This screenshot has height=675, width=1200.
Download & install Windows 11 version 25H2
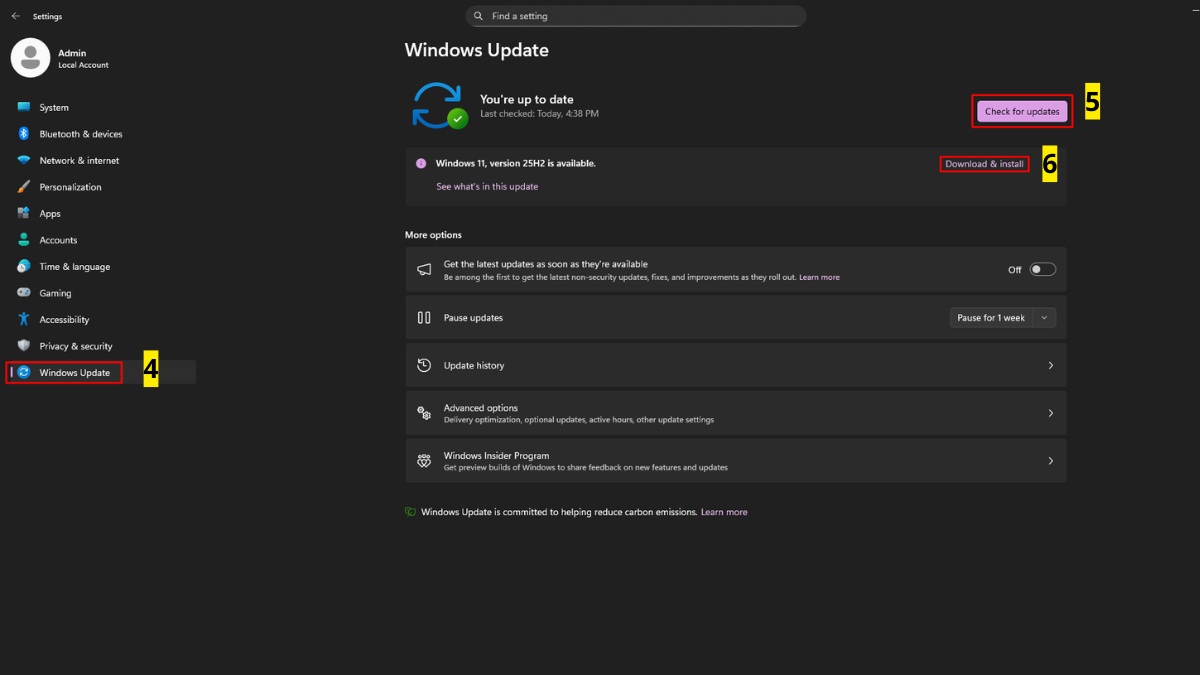pos(984,163)
